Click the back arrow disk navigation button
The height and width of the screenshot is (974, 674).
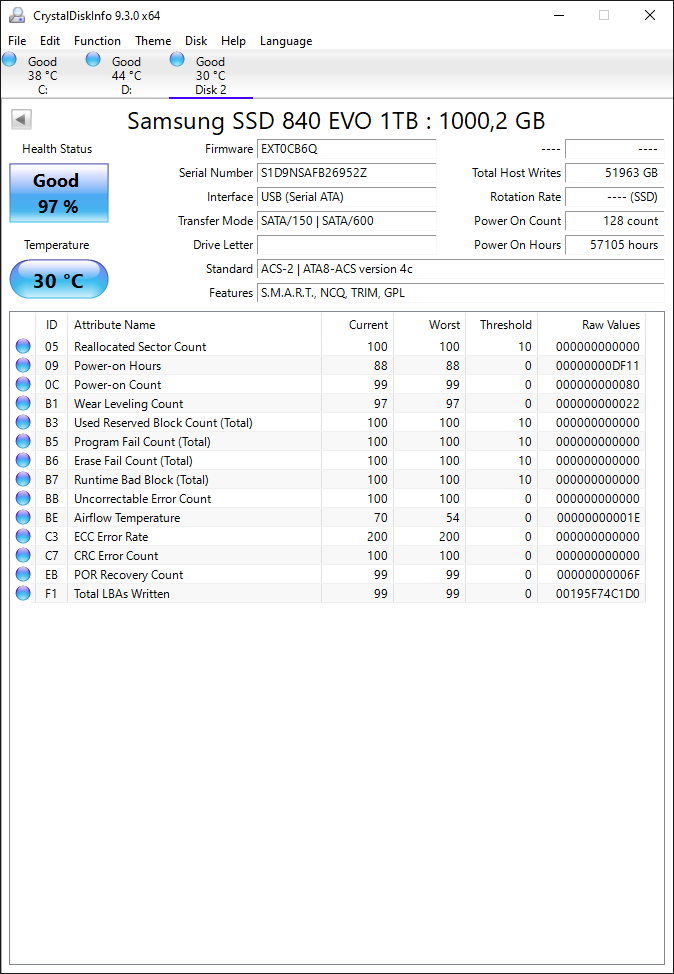[x=22, y=120]
